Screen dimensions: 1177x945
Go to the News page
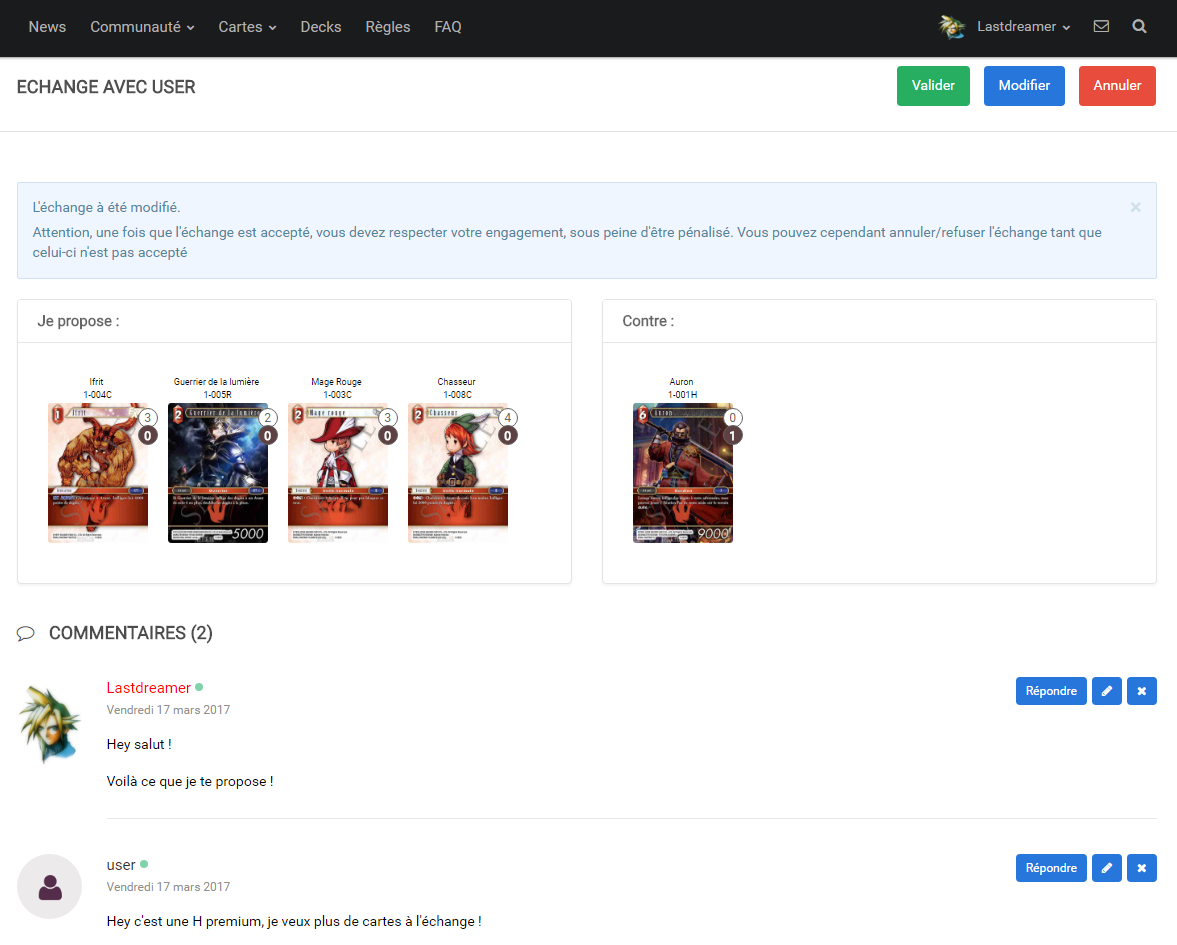coord(47,27)
